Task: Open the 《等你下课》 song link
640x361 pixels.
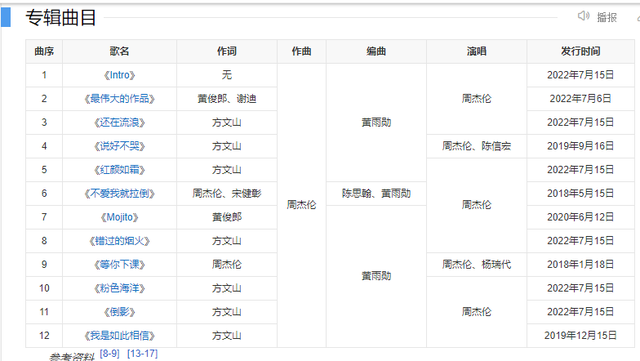Action: pos(119,265)
